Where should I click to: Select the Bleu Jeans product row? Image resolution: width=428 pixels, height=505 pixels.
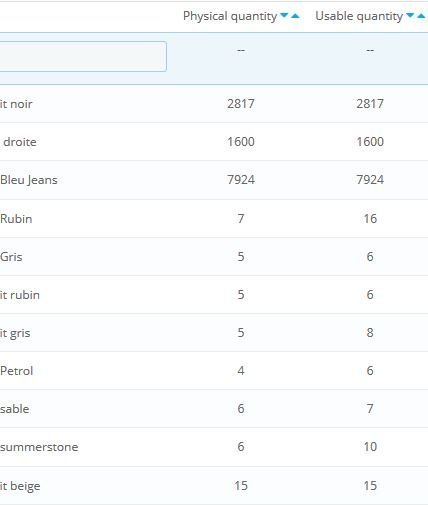click(x=214, y=180)
